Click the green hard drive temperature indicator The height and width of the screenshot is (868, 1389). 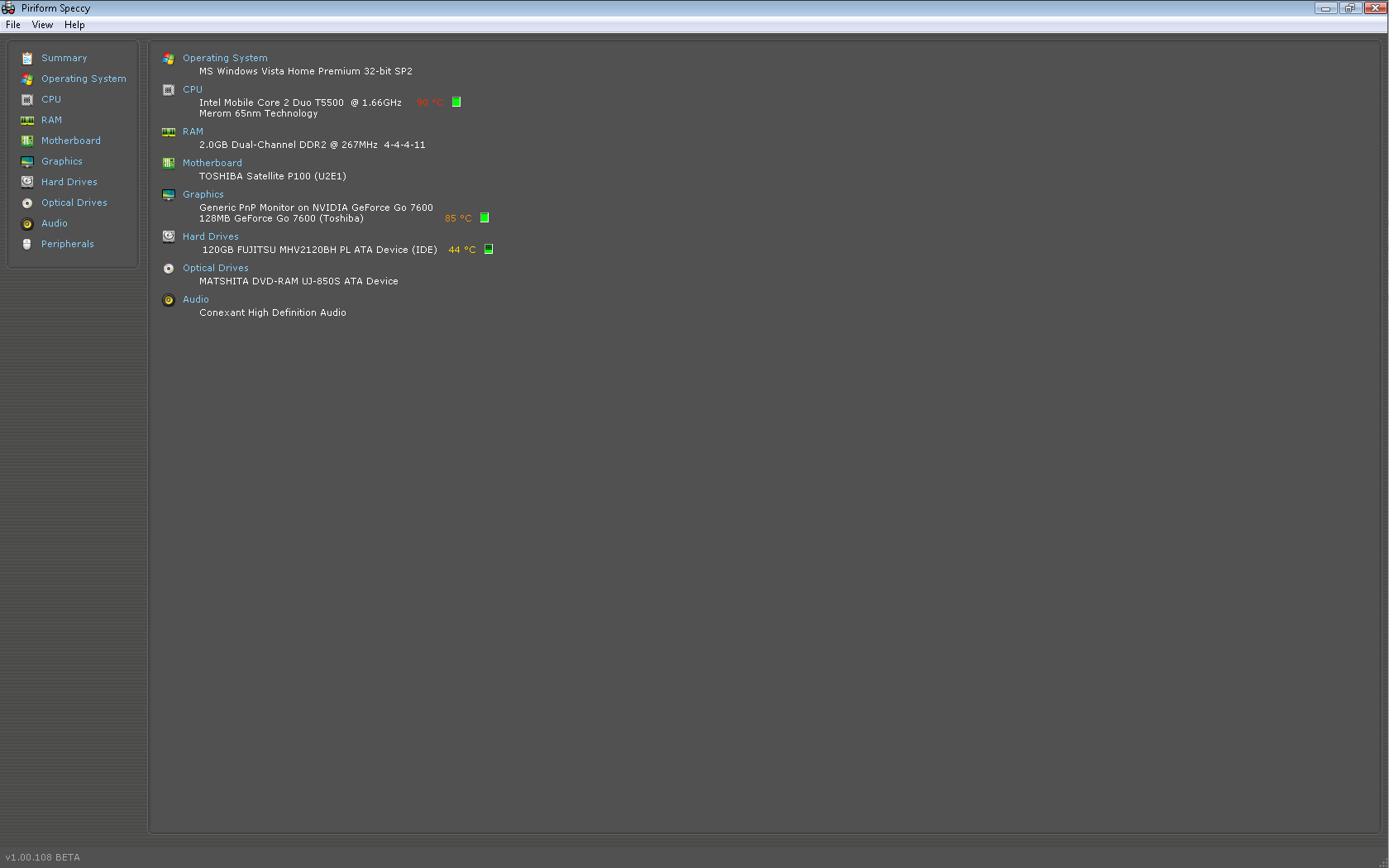coord(489,249)
